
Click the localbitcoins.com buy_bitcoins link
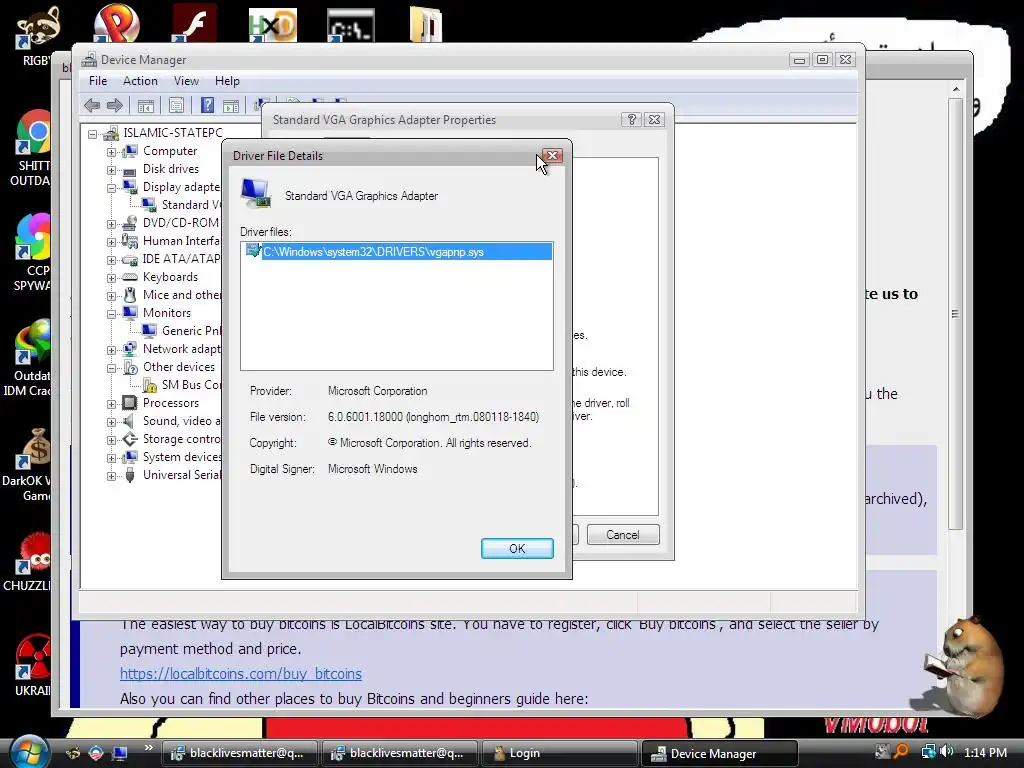pos(240,673)
